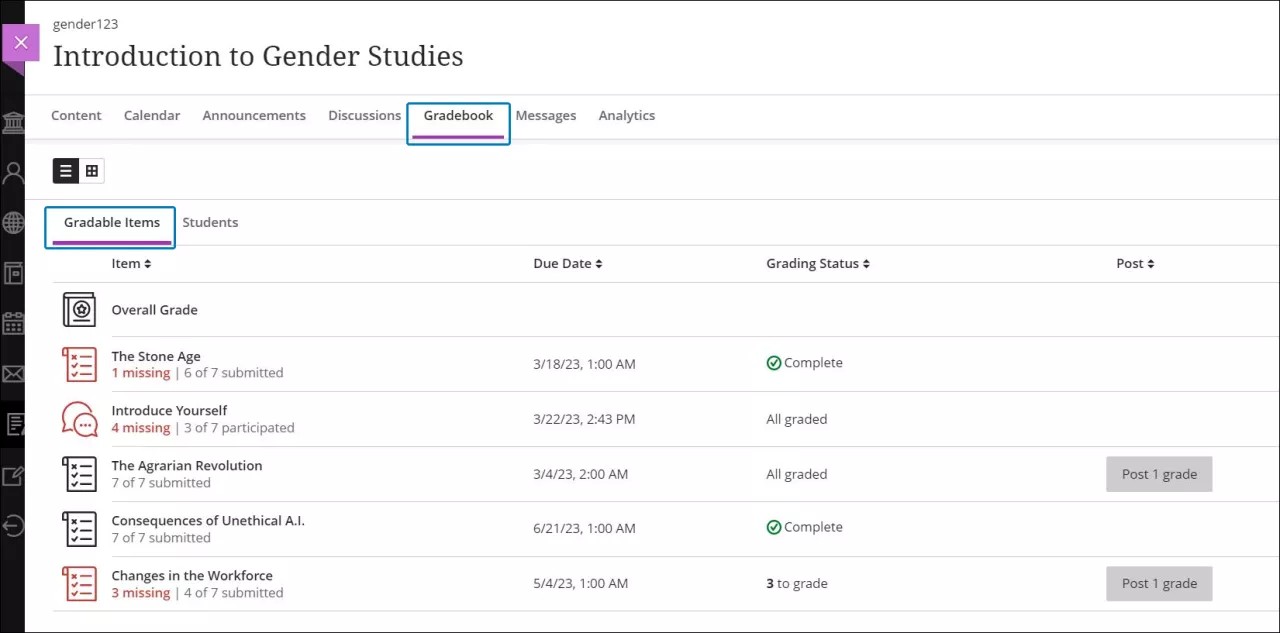This screenshot has height=633, width=1280.
Task: Post 1 grade for The Agrarian Revolution
Action: point(1159,473)
